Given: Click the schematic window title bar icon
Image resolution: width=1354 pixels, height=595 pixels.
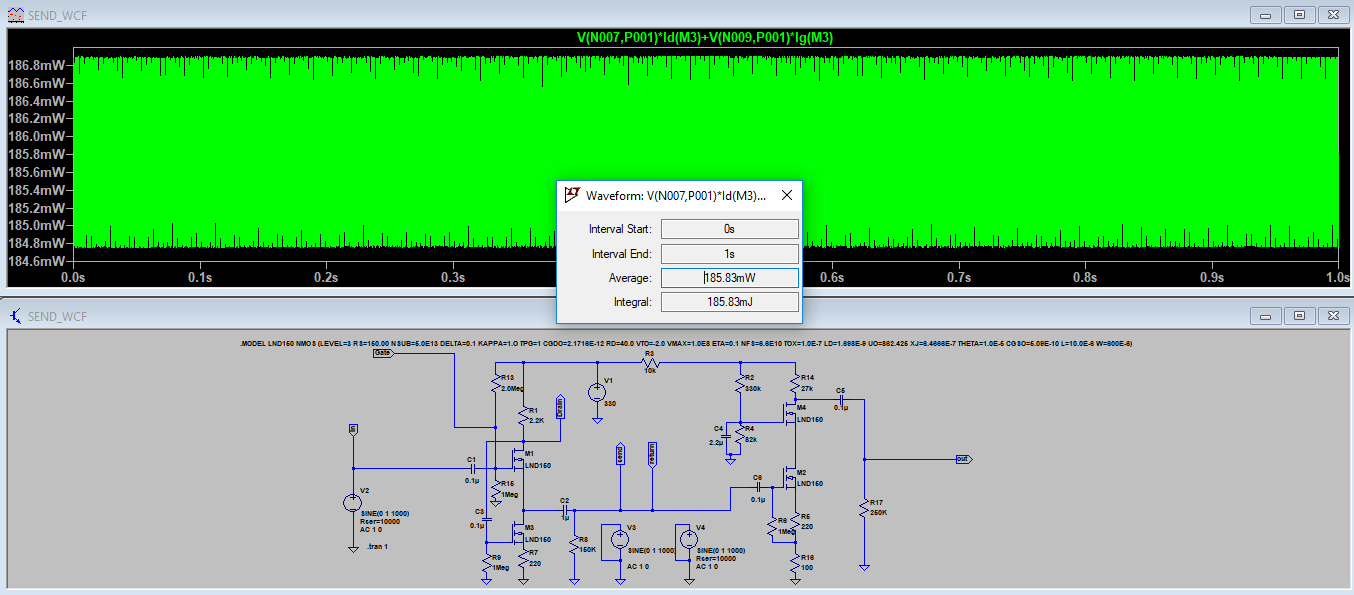Looking at the screenshot, I should 16,316.
